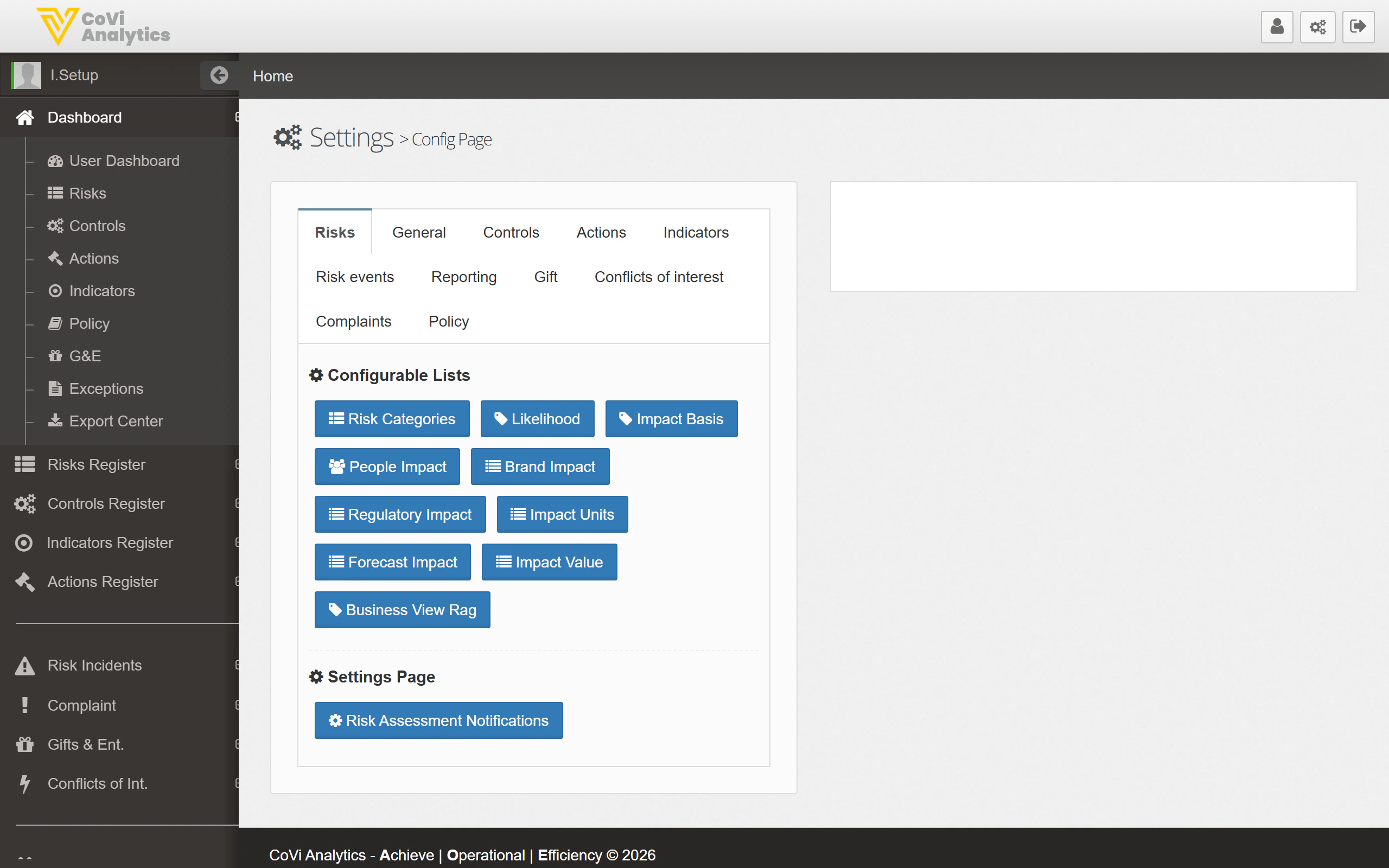
Task: Switch to the Conflicts of interest tab
Action: [659, 277]
